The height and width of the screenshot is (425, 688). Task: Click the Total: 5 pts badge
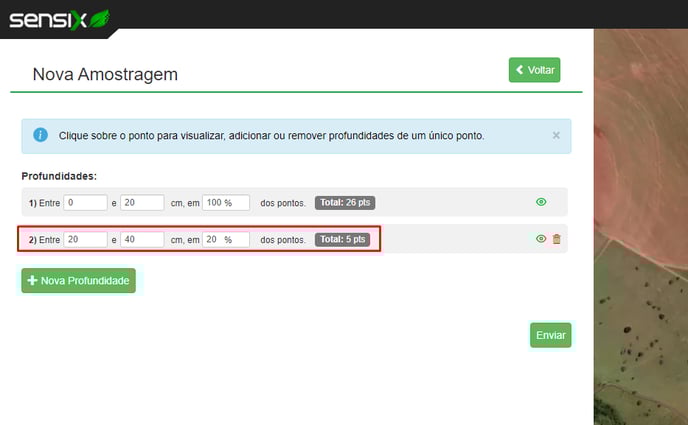(x=342, y=239)
